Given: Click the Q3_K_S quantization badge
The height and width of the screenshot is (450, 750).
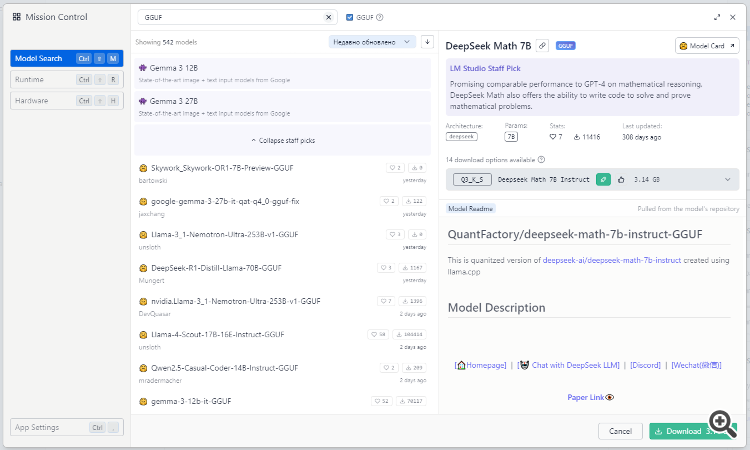Looking at the screenshot, I should (x=472, y=180).
